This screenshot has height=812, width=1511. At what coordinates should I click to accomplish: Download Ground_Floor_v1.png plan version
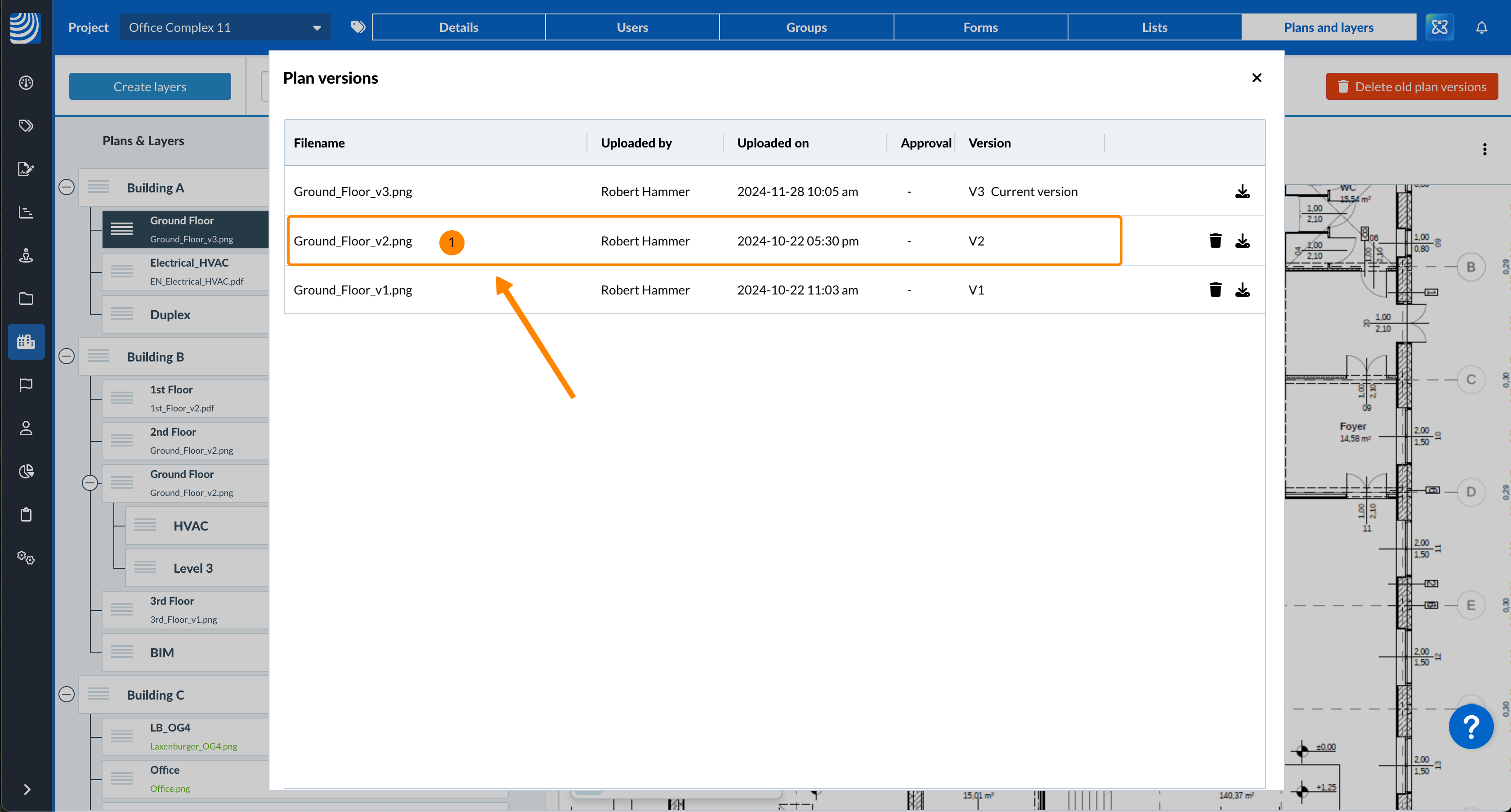1242,290
